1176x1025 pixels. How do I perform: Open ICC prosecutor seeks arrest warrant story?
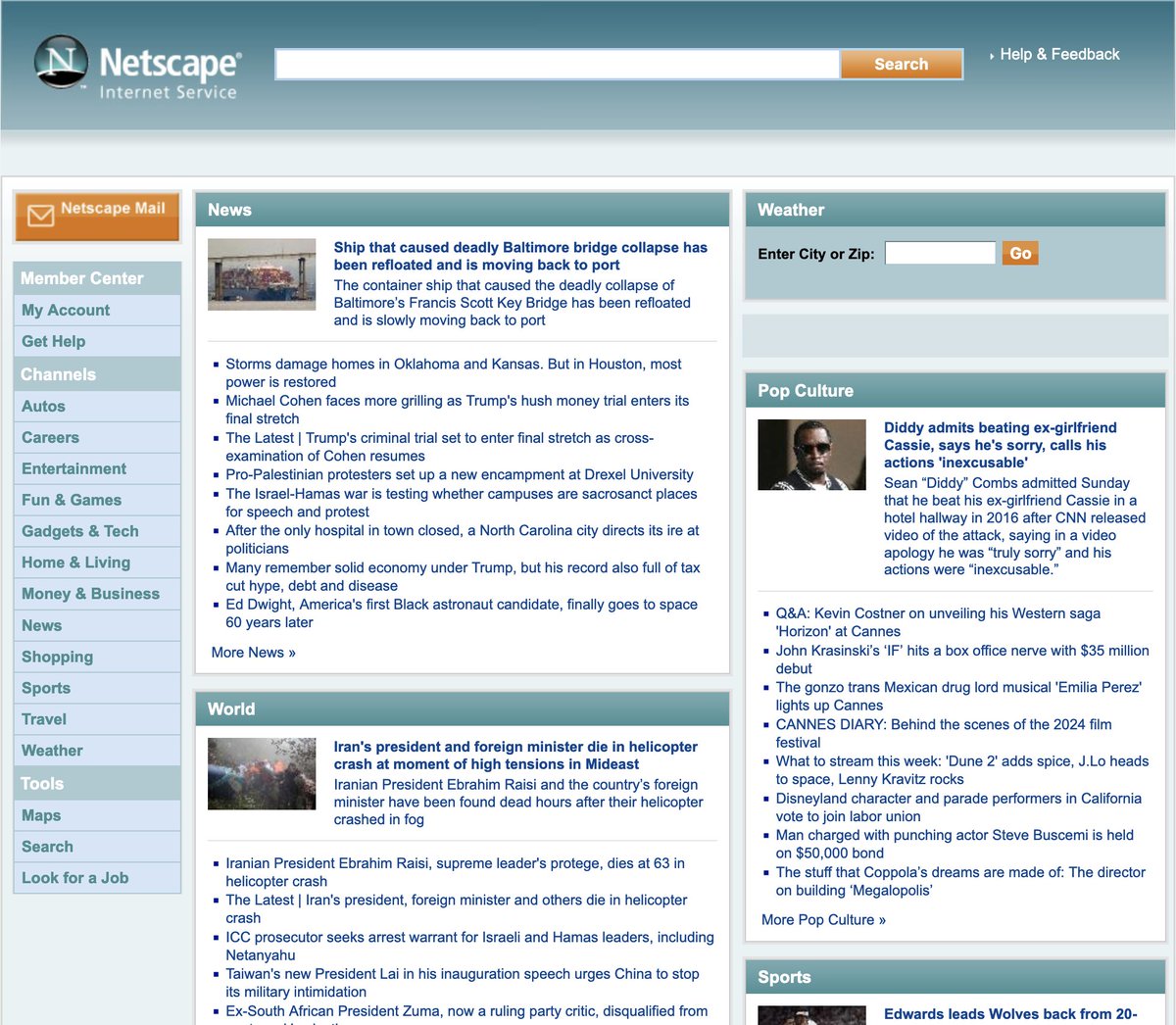point(470,946)
